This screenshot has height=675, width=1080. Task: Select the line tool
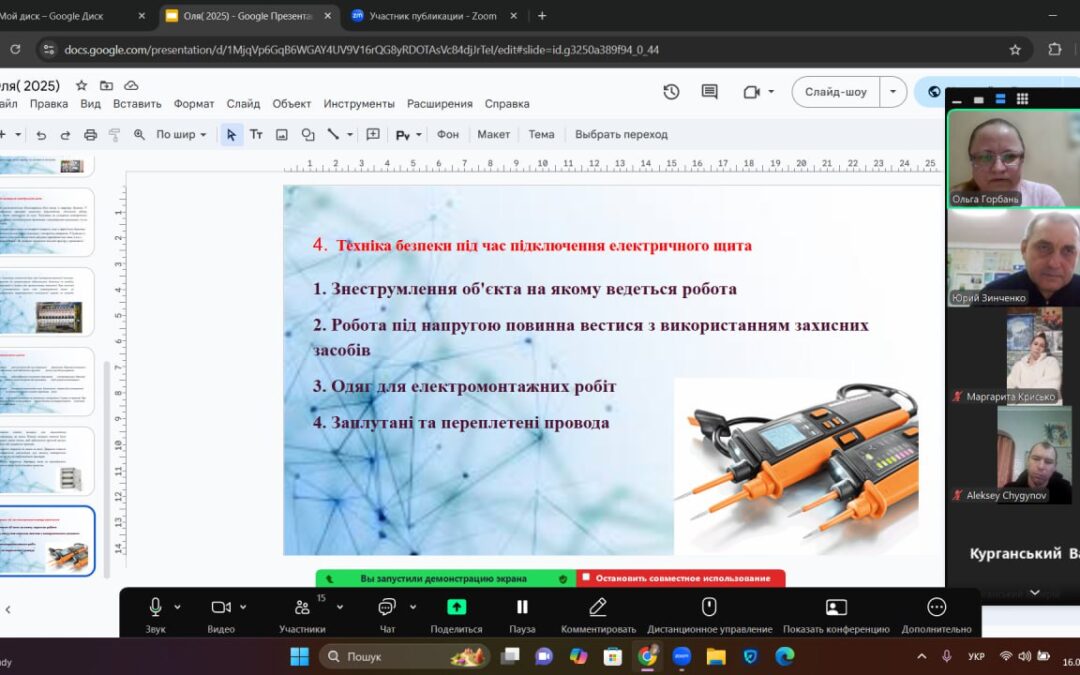coord(334,134)
